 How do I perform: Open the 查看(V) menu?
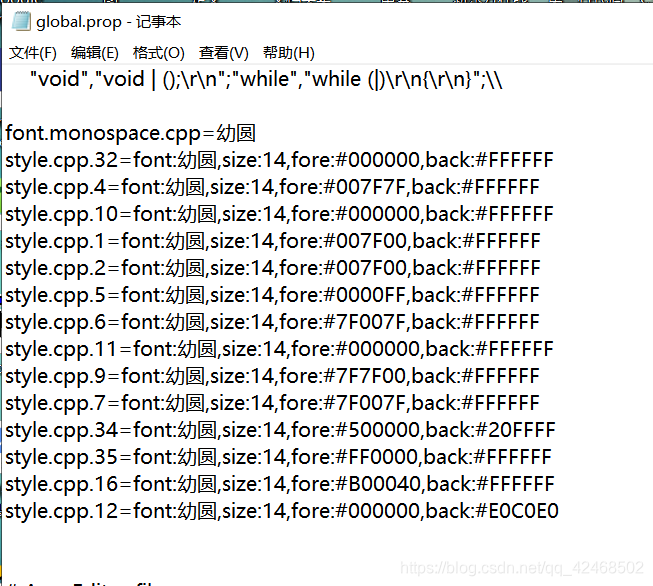[224, 53]
